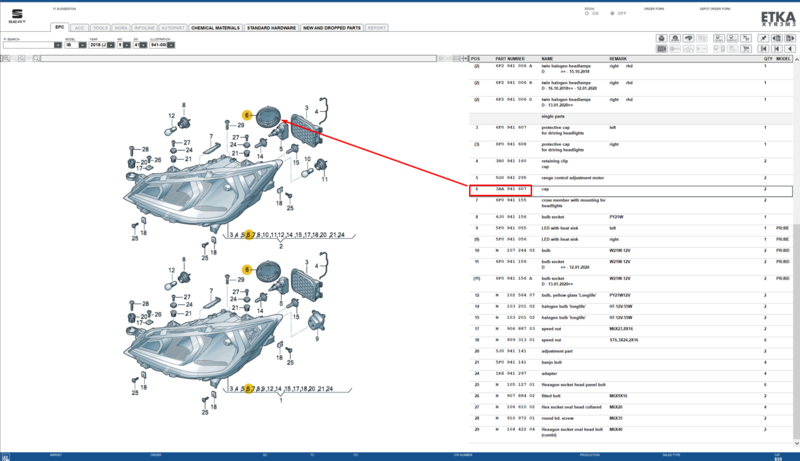Click the add-to-list cart icon above shopping cart
The image size is (800, 461).
tap(746, 38)
